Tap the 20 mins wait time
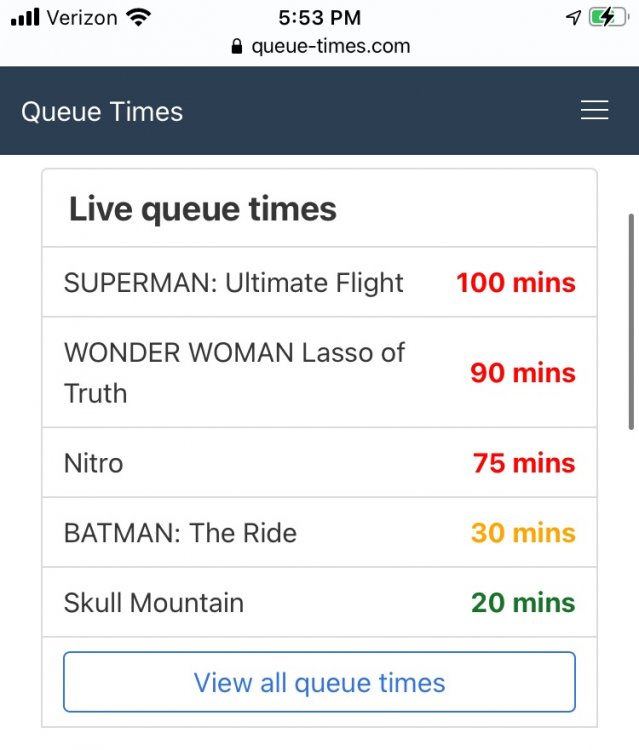The image size is (639, 750). click(x=523, y=603)
